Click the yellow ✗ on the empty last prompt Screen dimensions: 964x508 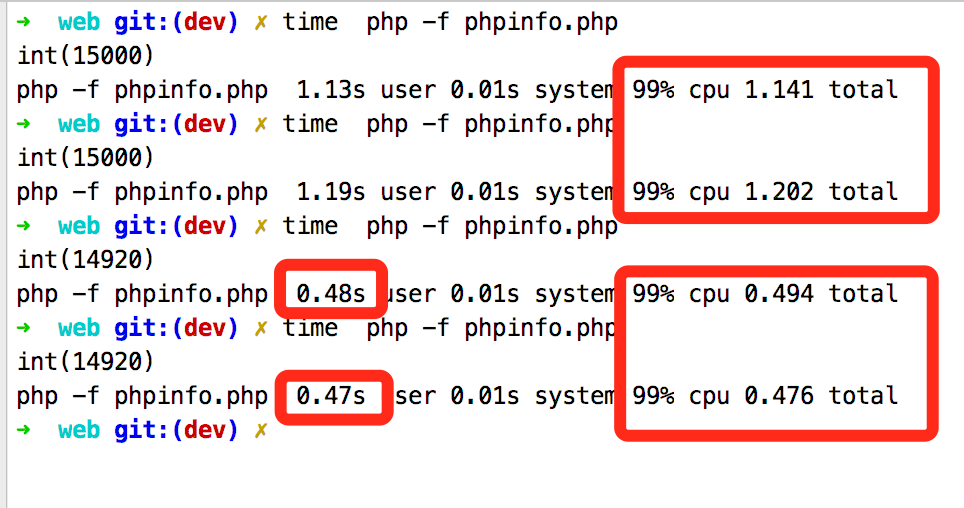(262, 430)
